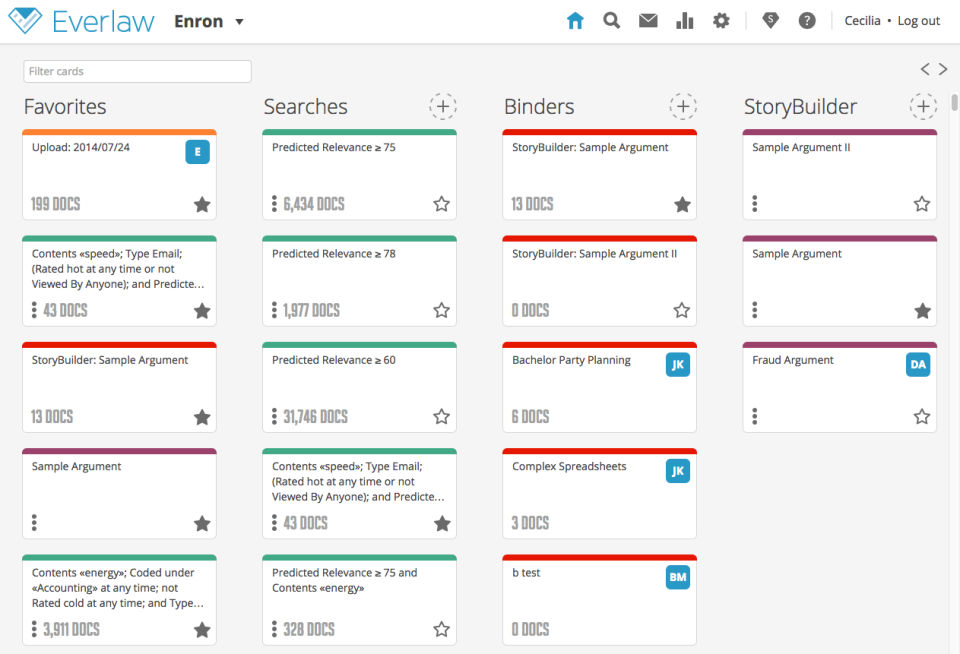Screen dimensions: 960x654
Task: Unfavorite the StoryBuilder: Sample Argument binder
Action: [682, 205]
